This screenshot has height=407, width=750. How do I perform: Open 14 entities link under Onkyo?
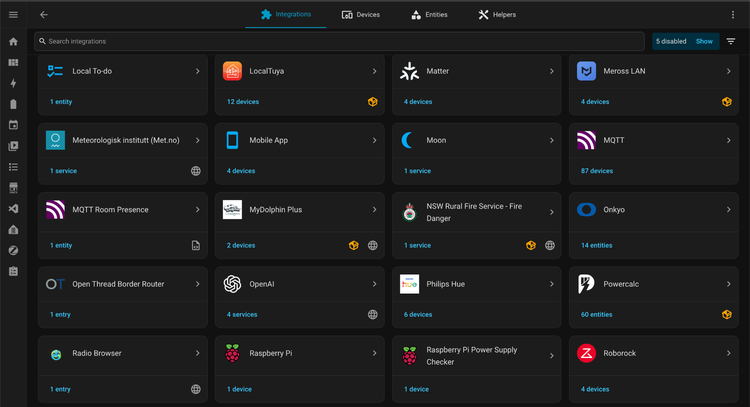[596, 245]
